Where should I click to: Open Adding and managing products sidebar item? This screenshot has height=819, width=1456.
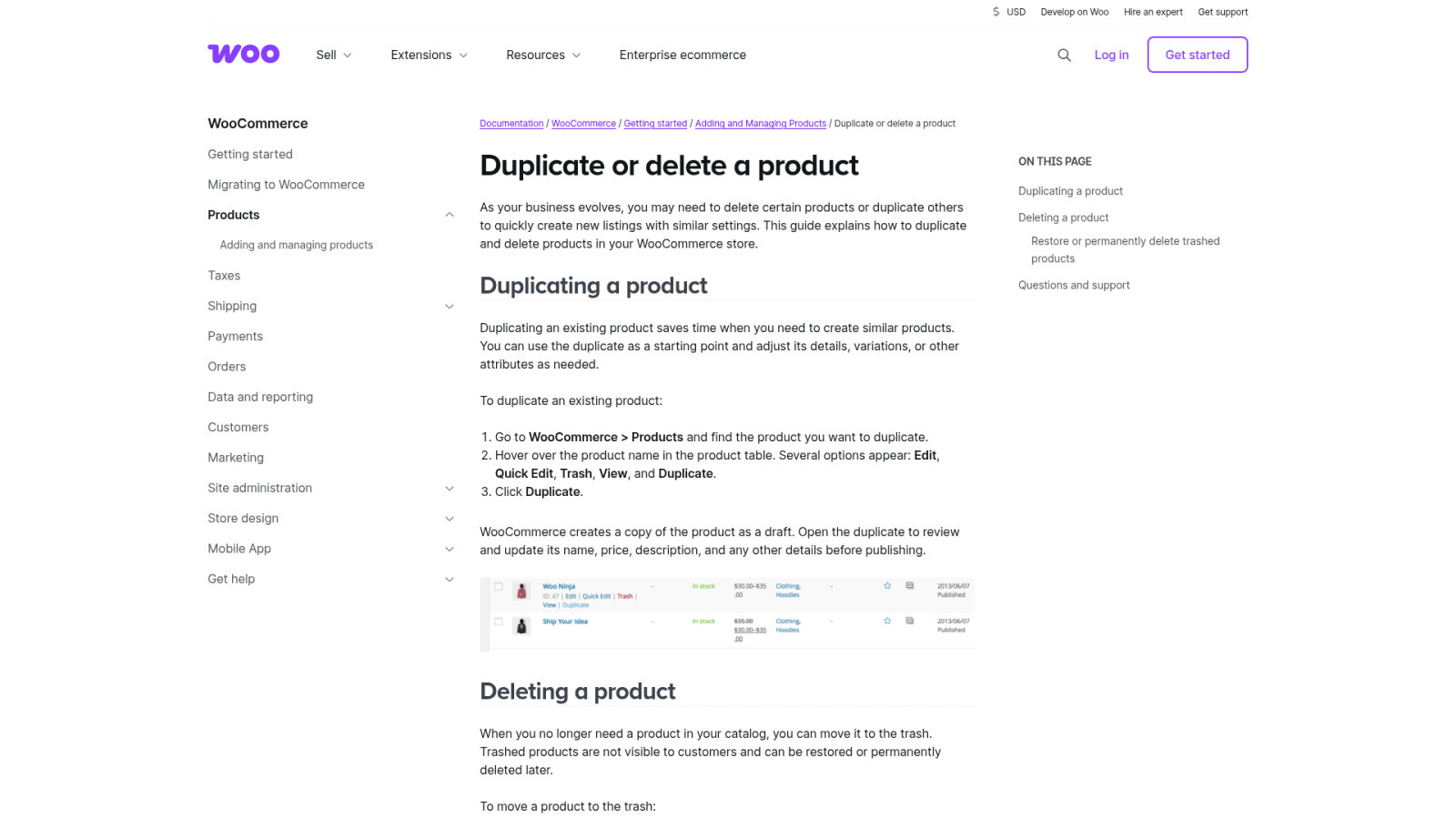click(297, 245)
